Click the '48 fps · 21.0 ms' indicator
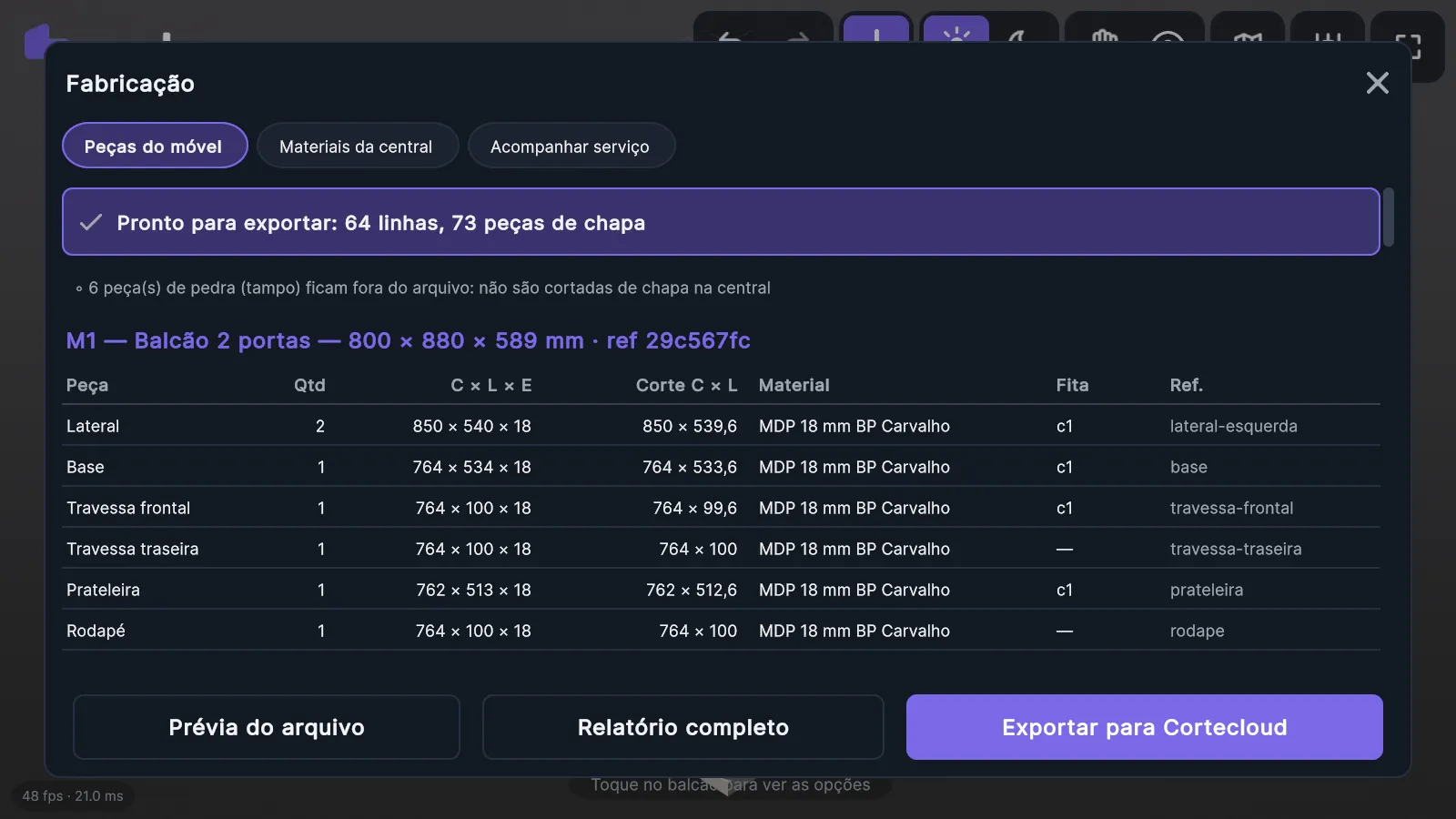 [x=73, y=795]
